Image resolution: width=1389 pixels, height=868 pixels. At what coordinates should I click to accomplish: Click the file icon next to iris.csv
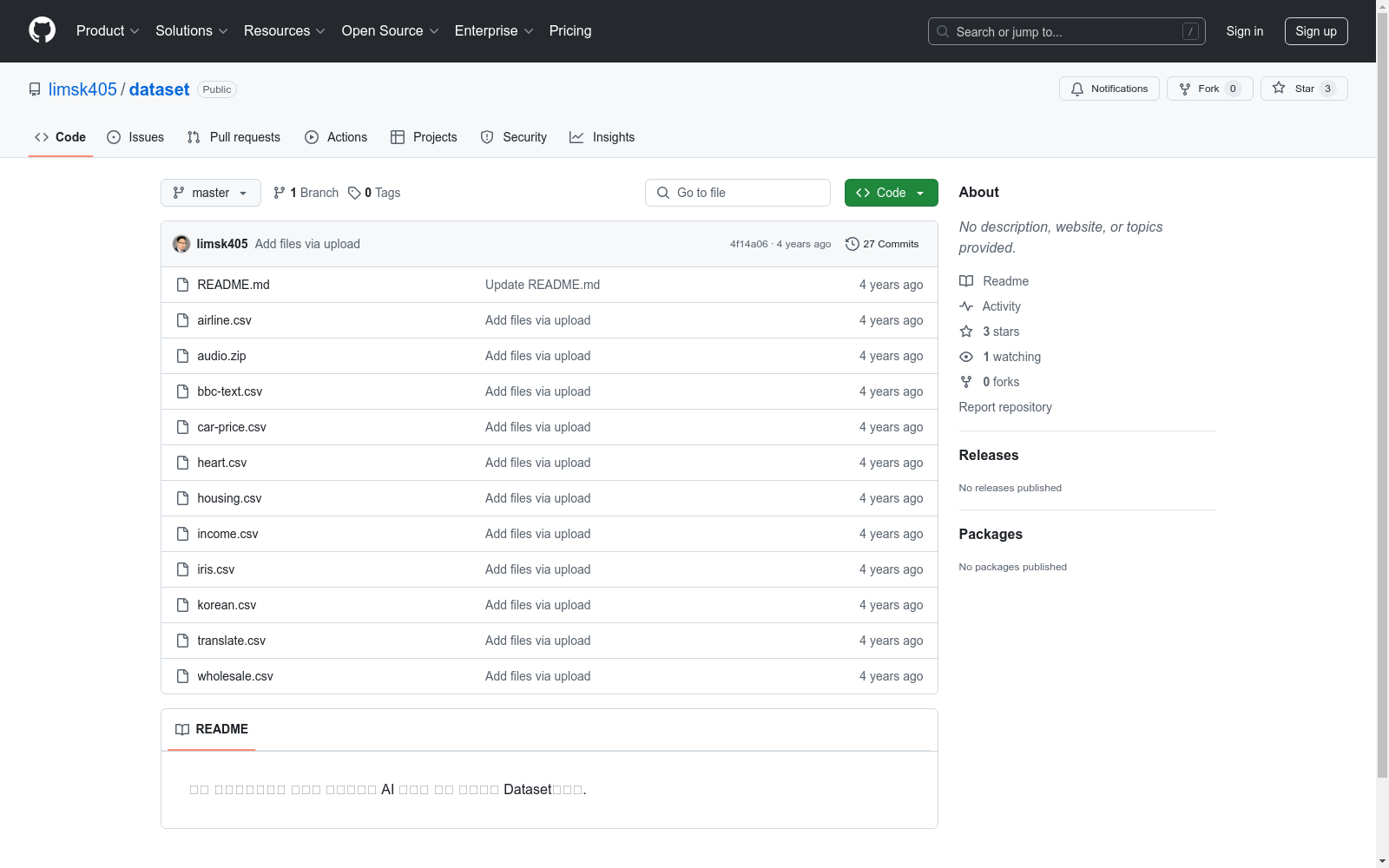[182, 569]
